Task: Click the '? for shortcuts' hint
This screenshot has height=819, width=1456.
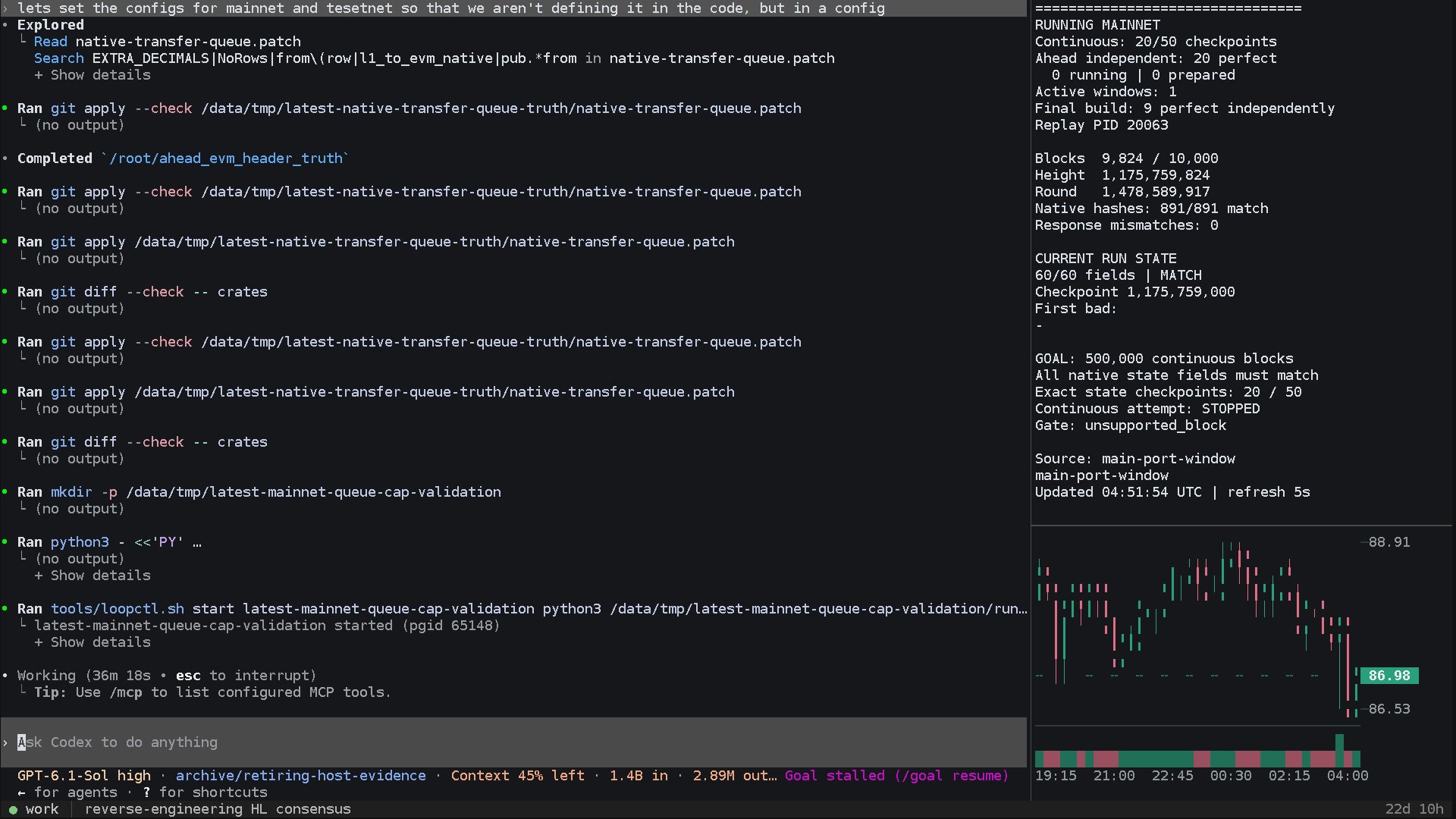Action: pos(205,792)
